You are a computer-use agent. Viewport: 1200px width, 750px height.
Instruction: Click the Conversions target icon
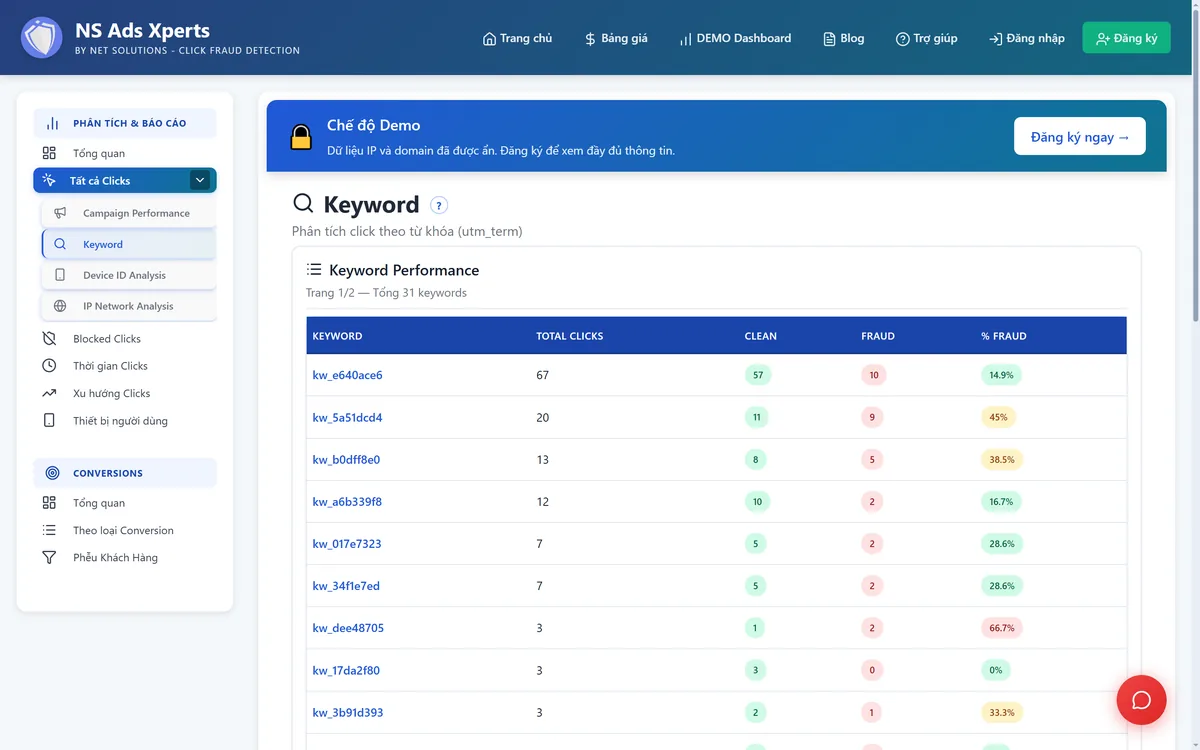coord(53,473)
